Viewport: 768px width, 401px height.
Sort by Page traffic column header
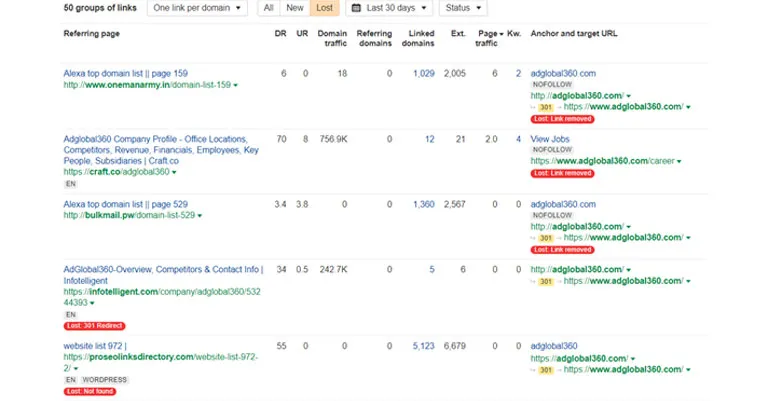pos(488,38)
